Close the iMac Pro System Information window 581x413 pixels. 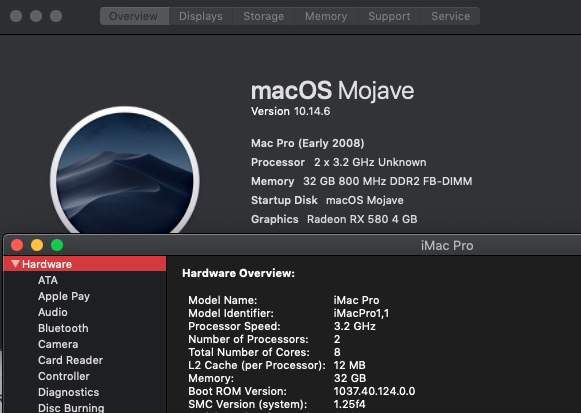tap(17, 245)
